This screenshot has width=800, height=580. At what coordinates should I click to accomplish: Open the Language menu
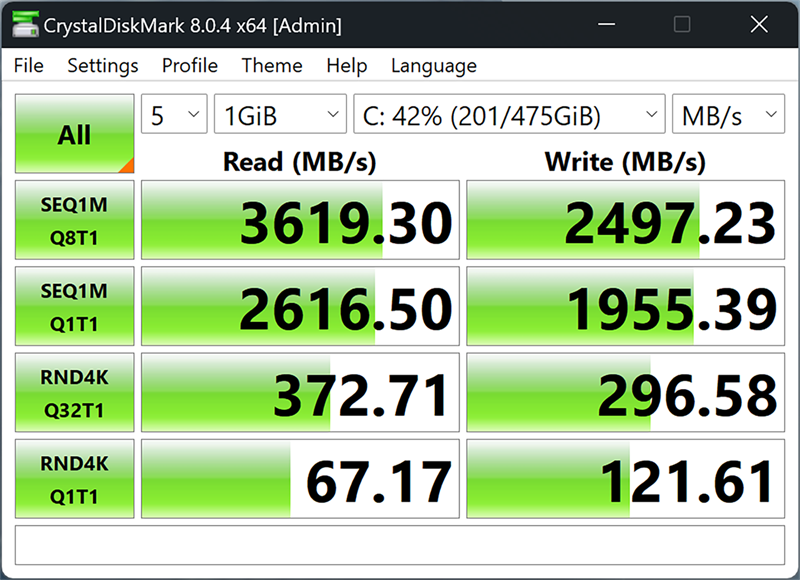[434, 66]
